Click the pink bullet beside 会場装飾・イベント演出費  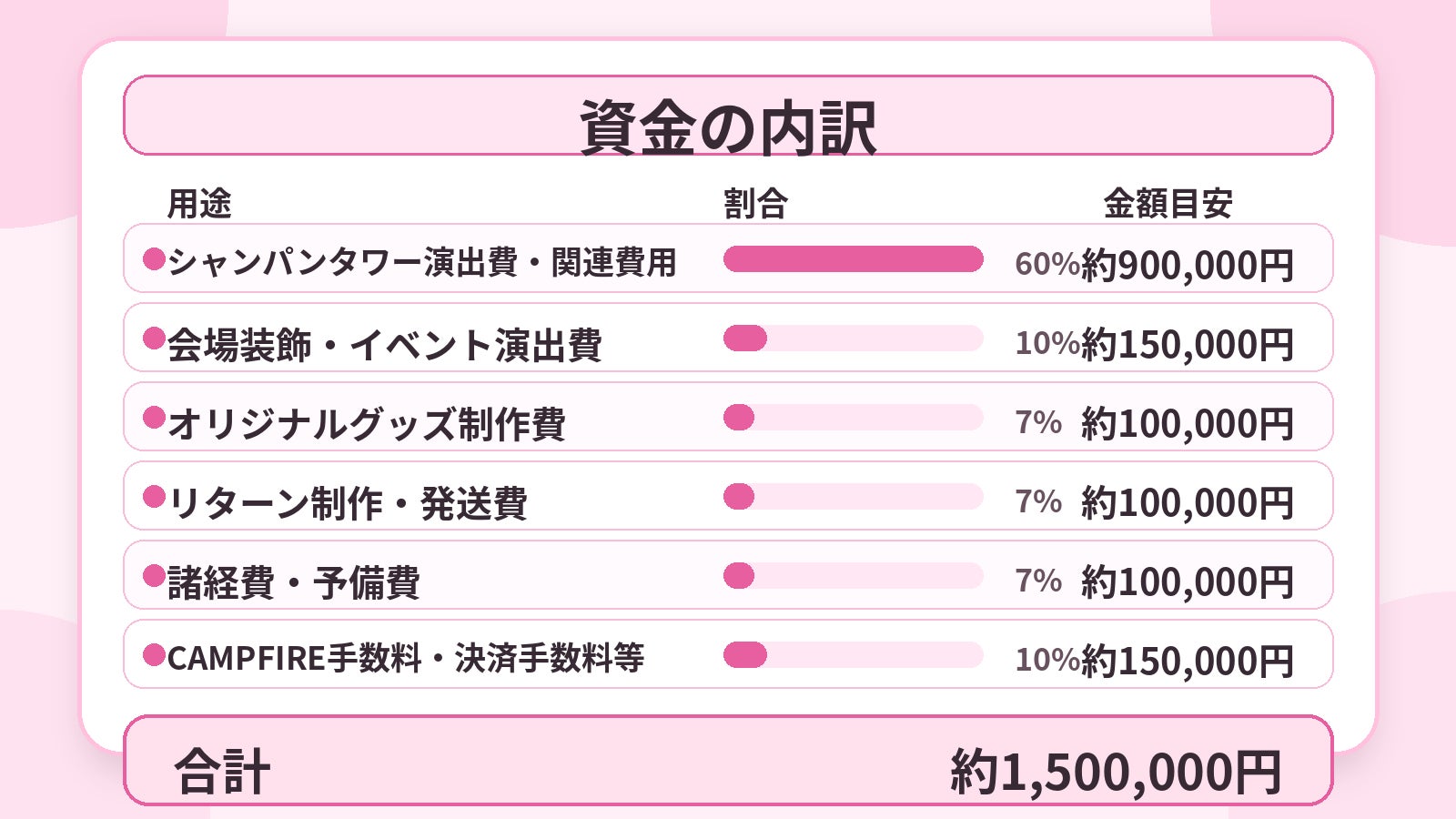[x=154, y=339]
